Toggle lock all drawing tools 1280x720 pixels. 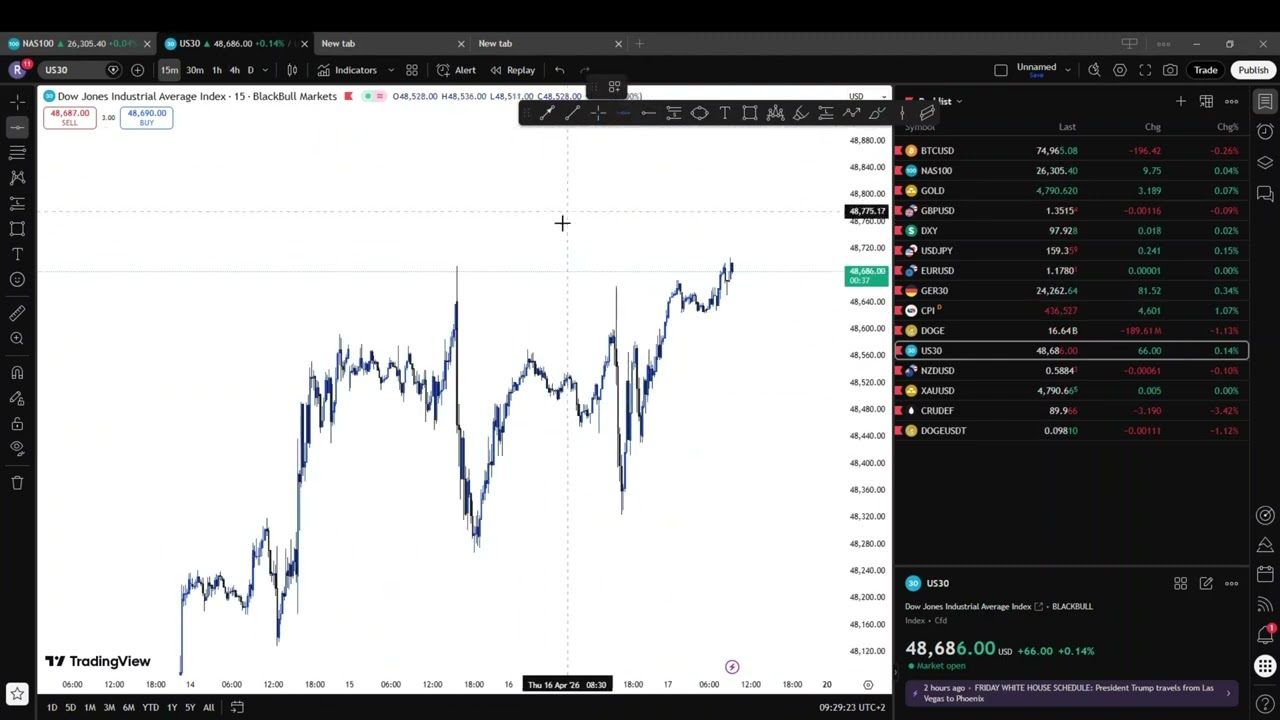pos(17,424)
